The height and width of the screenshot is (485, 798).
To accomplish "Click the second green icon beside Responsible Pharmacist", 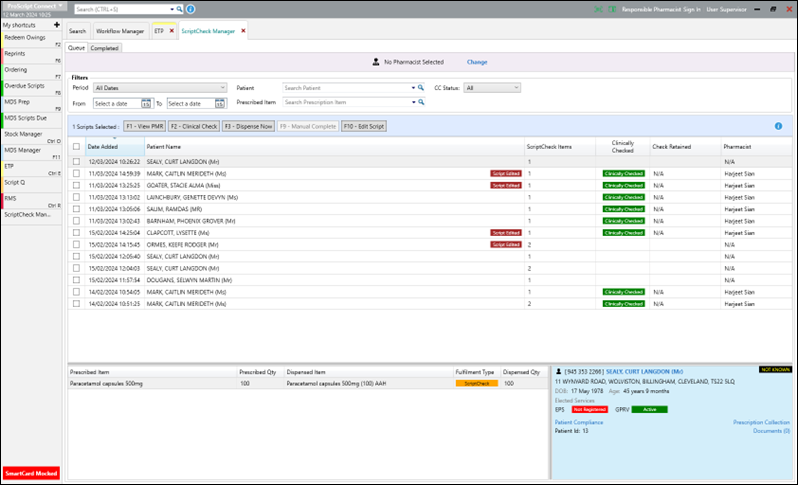I will click(x=612, y=9).
